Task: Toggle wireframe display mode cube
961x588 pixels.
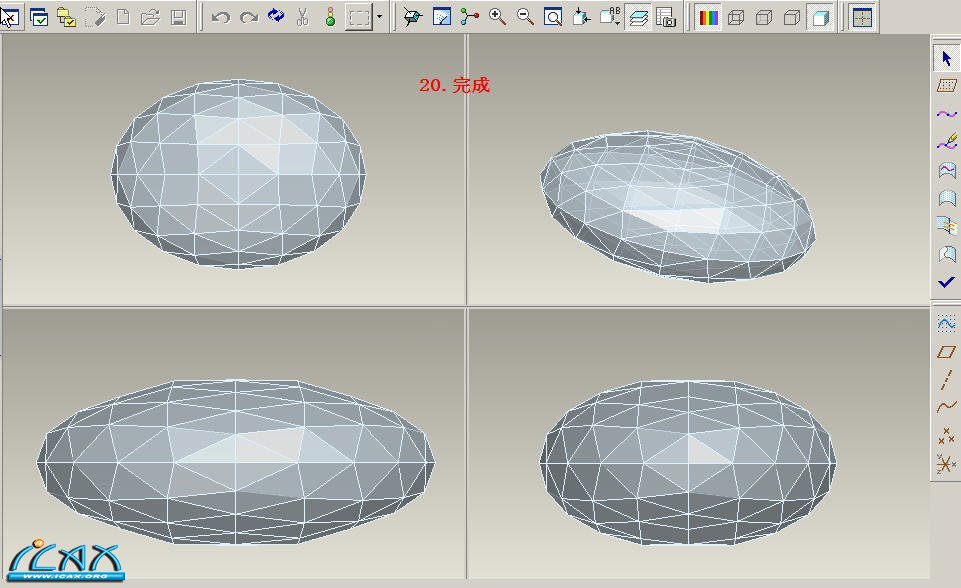Action: (736, 17)
